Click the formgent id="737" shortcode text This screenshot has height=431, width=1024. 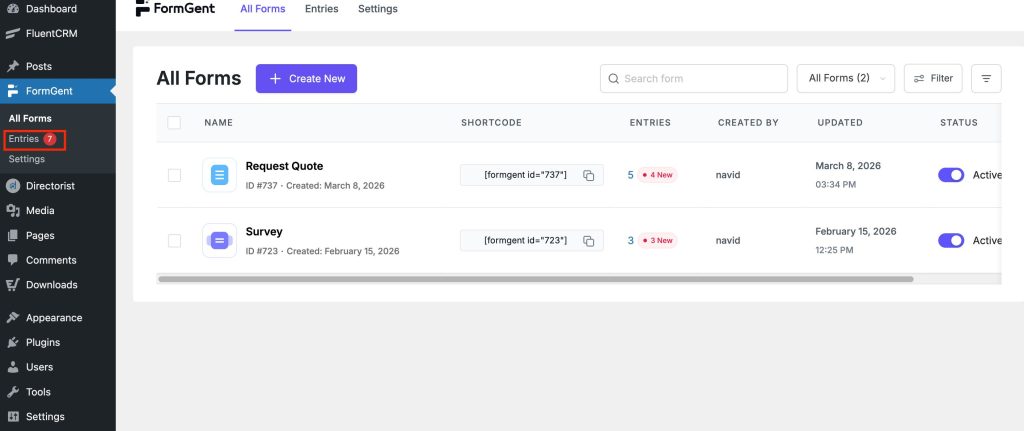[x=526, y=175]
